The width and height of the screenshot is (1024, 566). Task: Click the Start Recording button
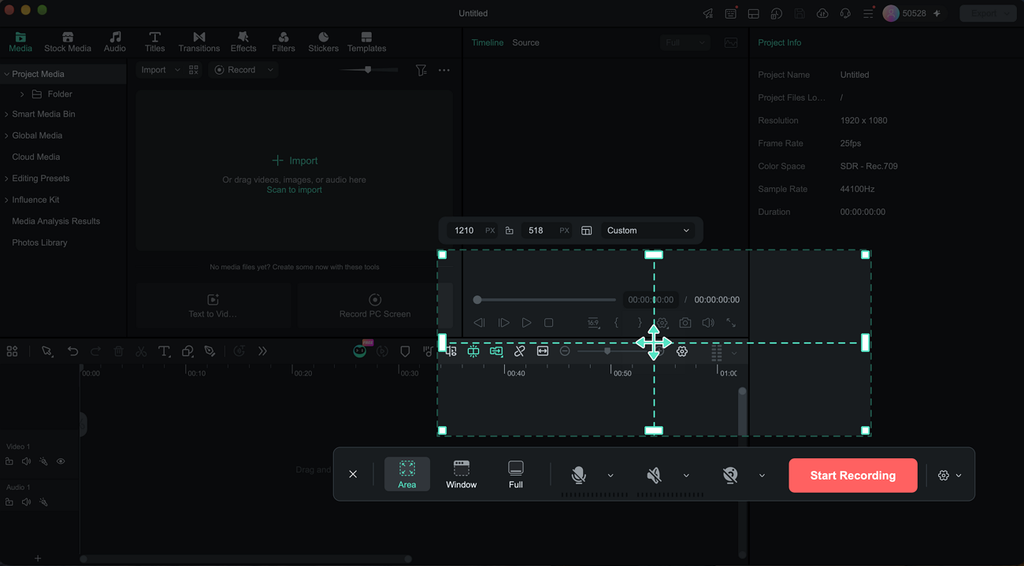tap(853, 475)
